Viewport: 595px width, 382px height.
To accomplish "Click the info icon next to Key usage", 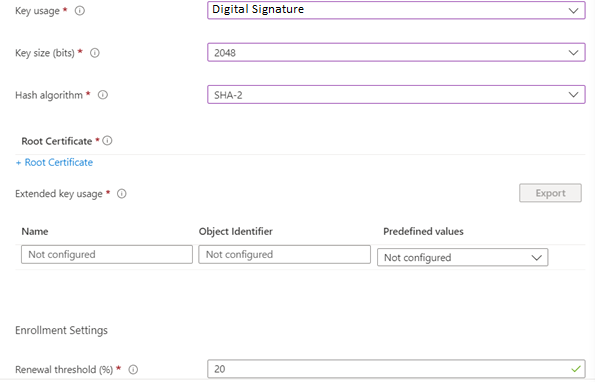I will tap(80, 11).
